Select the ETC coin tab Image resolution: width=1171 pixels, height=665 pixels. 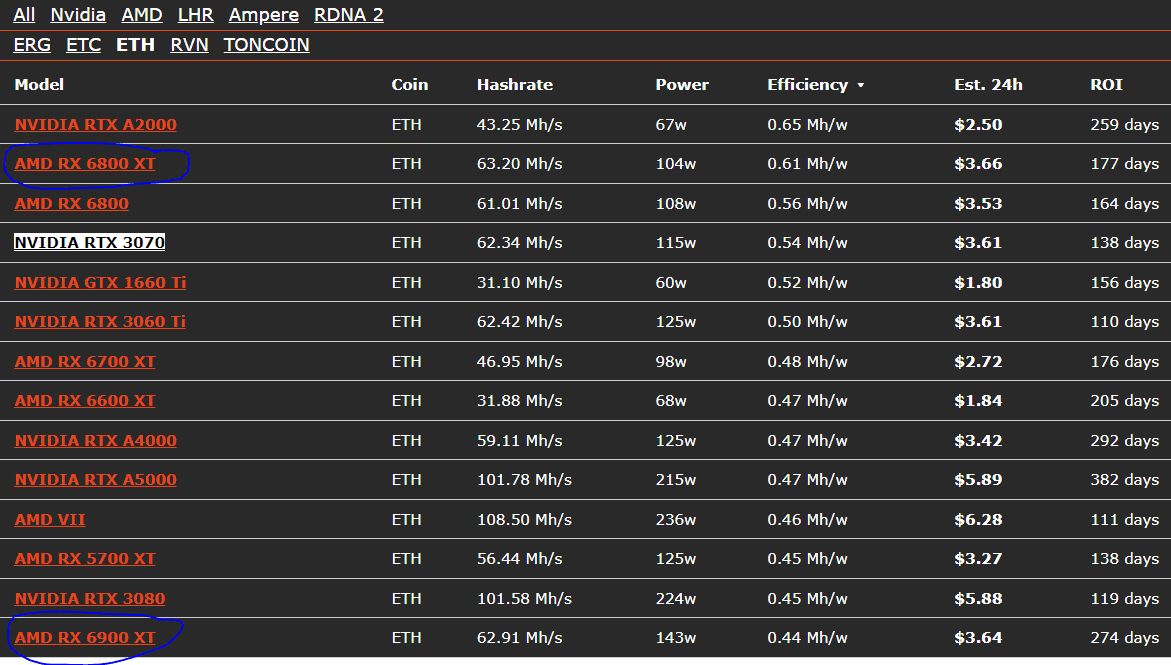coord(83,45)
